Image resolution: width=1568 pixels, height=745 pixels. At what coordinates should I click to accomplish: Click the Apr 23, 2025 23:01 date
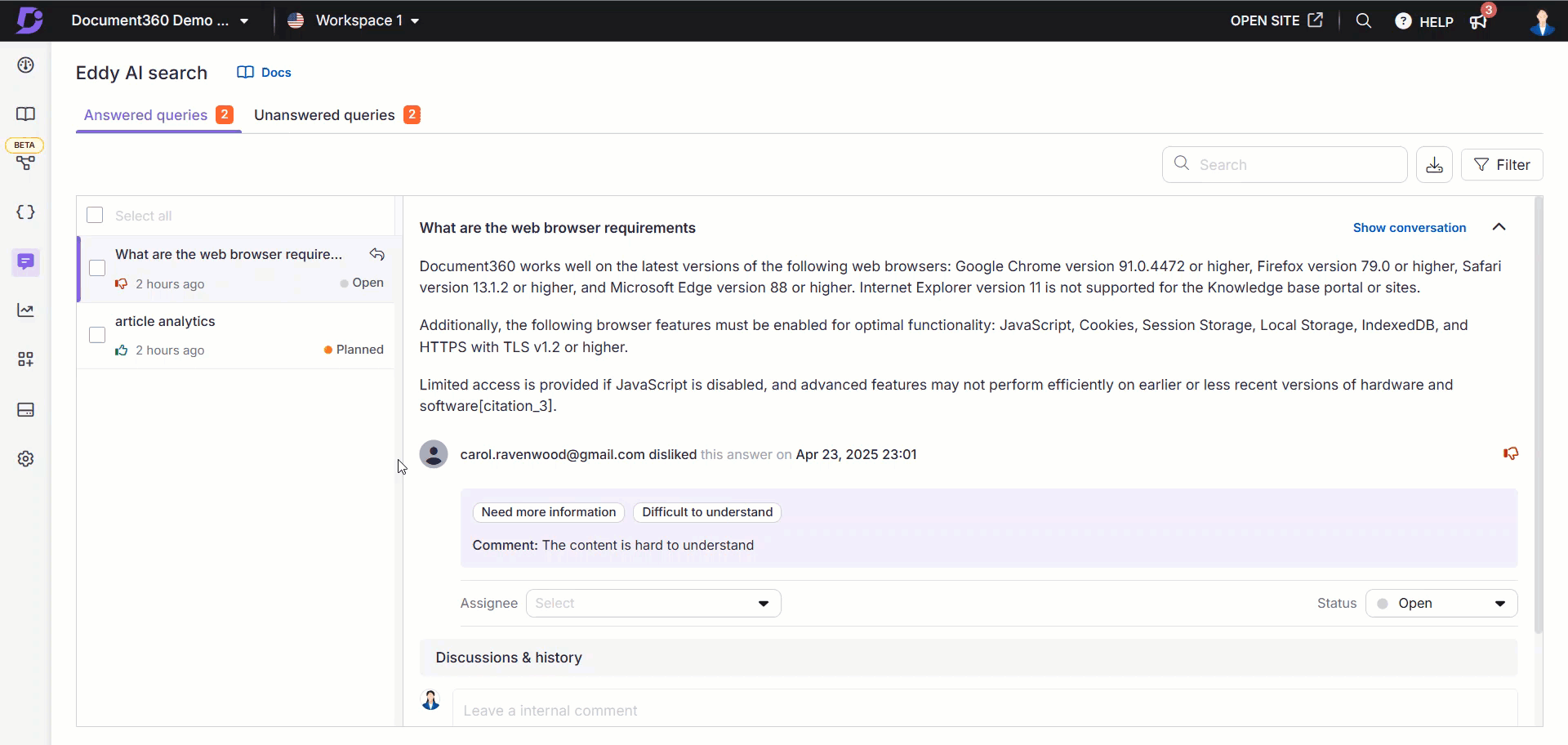857,454
